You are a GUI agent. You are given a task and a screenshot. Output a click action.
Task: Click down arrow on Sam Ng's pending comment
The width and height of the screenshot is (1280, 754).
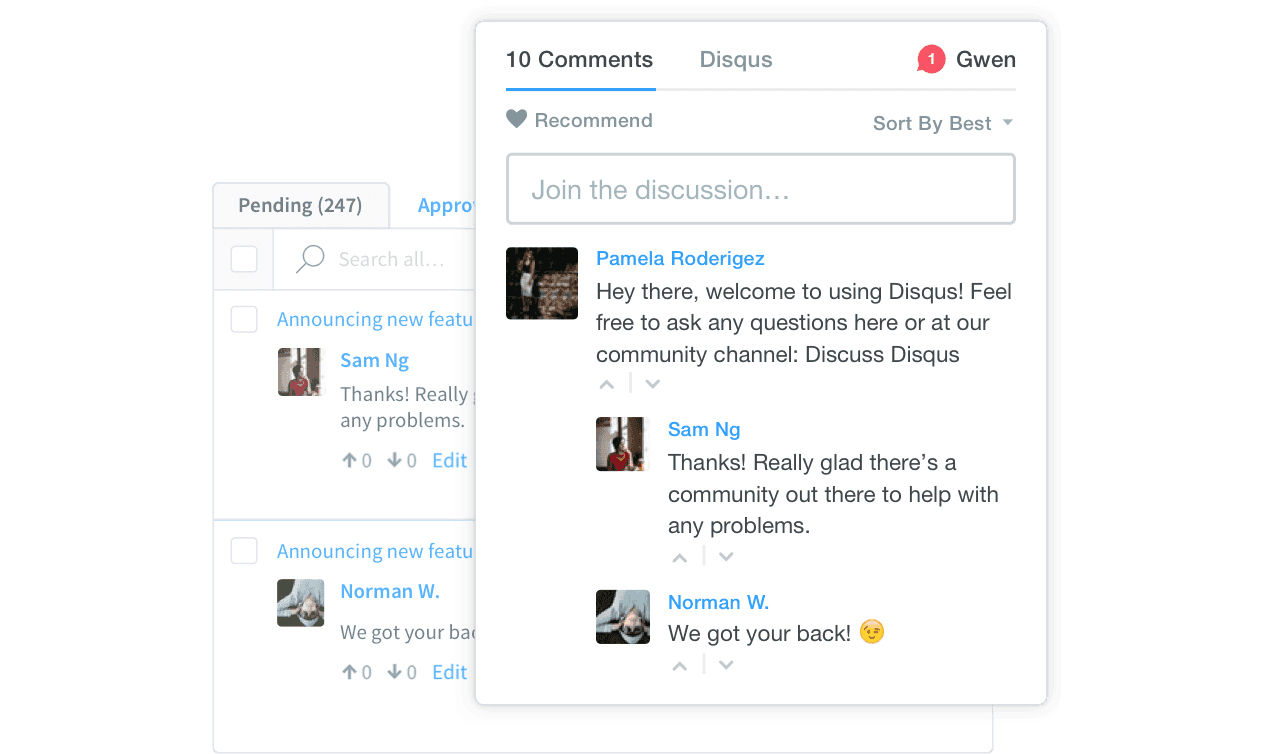[394, 460]
